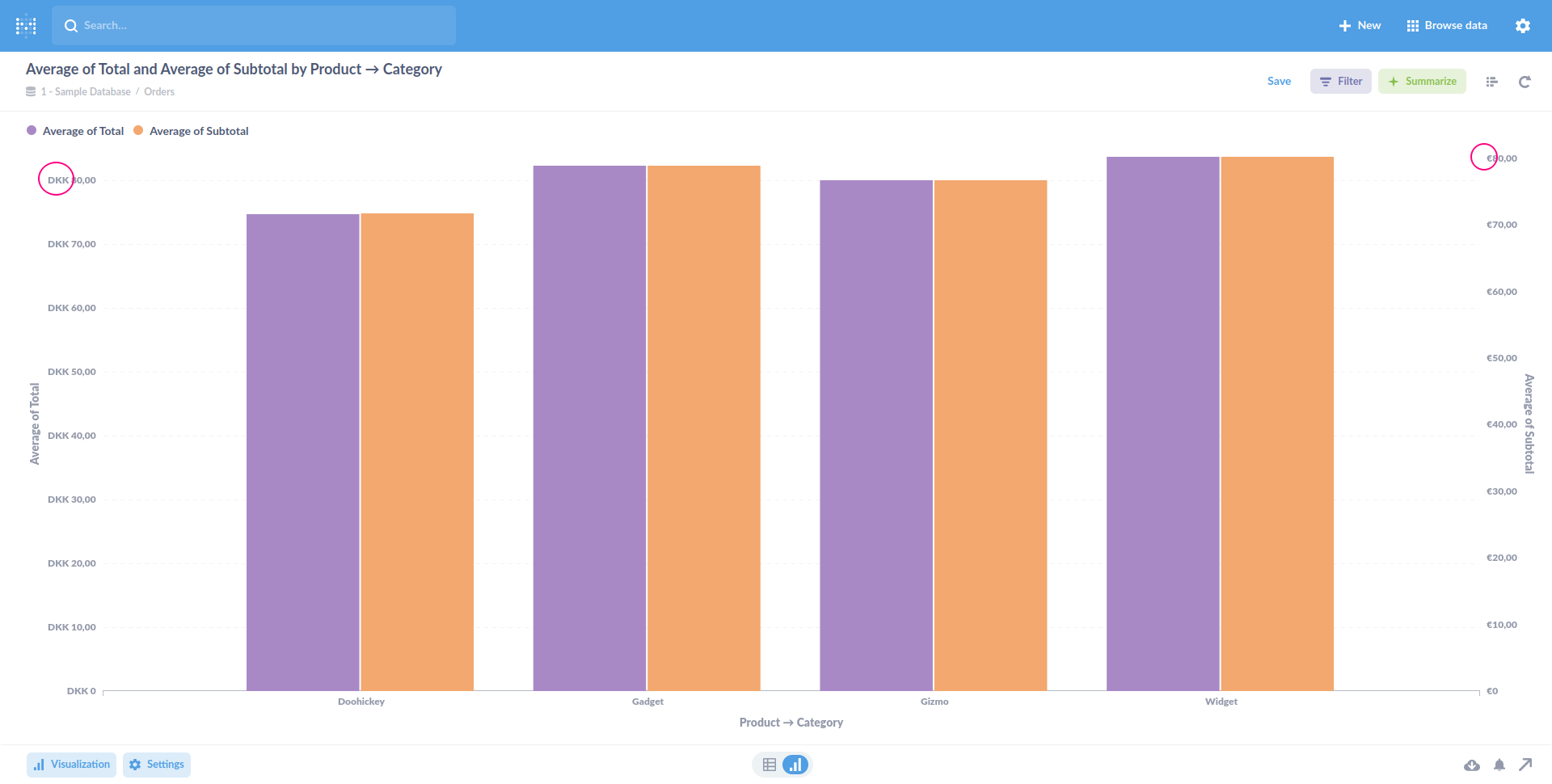Open Browse data
1552x784 pixels.
click(1446, 25)
